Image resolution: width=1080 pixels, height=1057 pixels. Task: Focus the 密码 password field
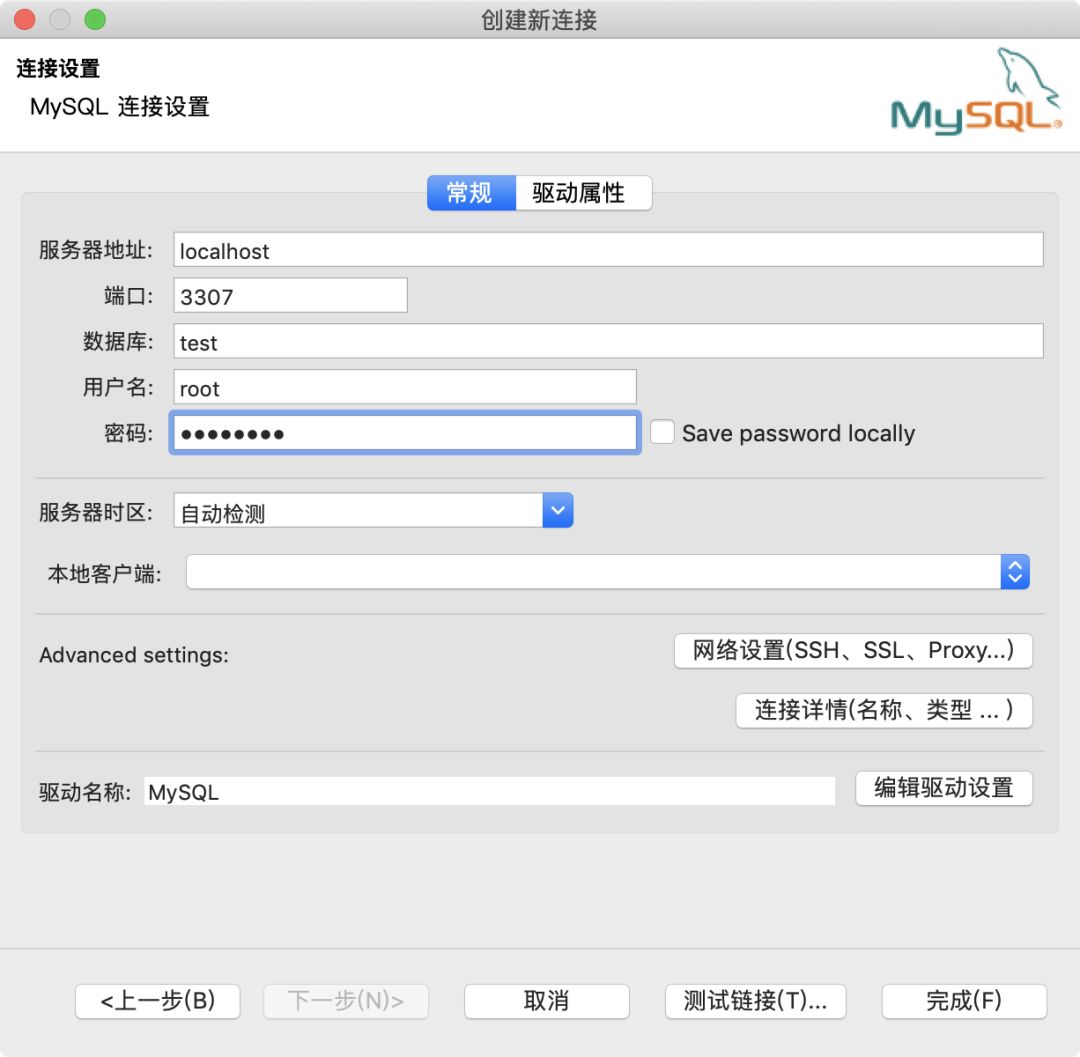point(404,434)
